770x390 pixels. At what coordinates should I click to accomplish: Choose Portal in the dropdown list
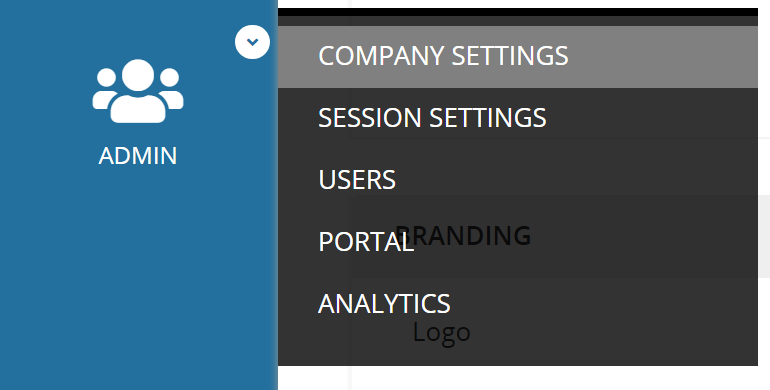pos(366,242)
